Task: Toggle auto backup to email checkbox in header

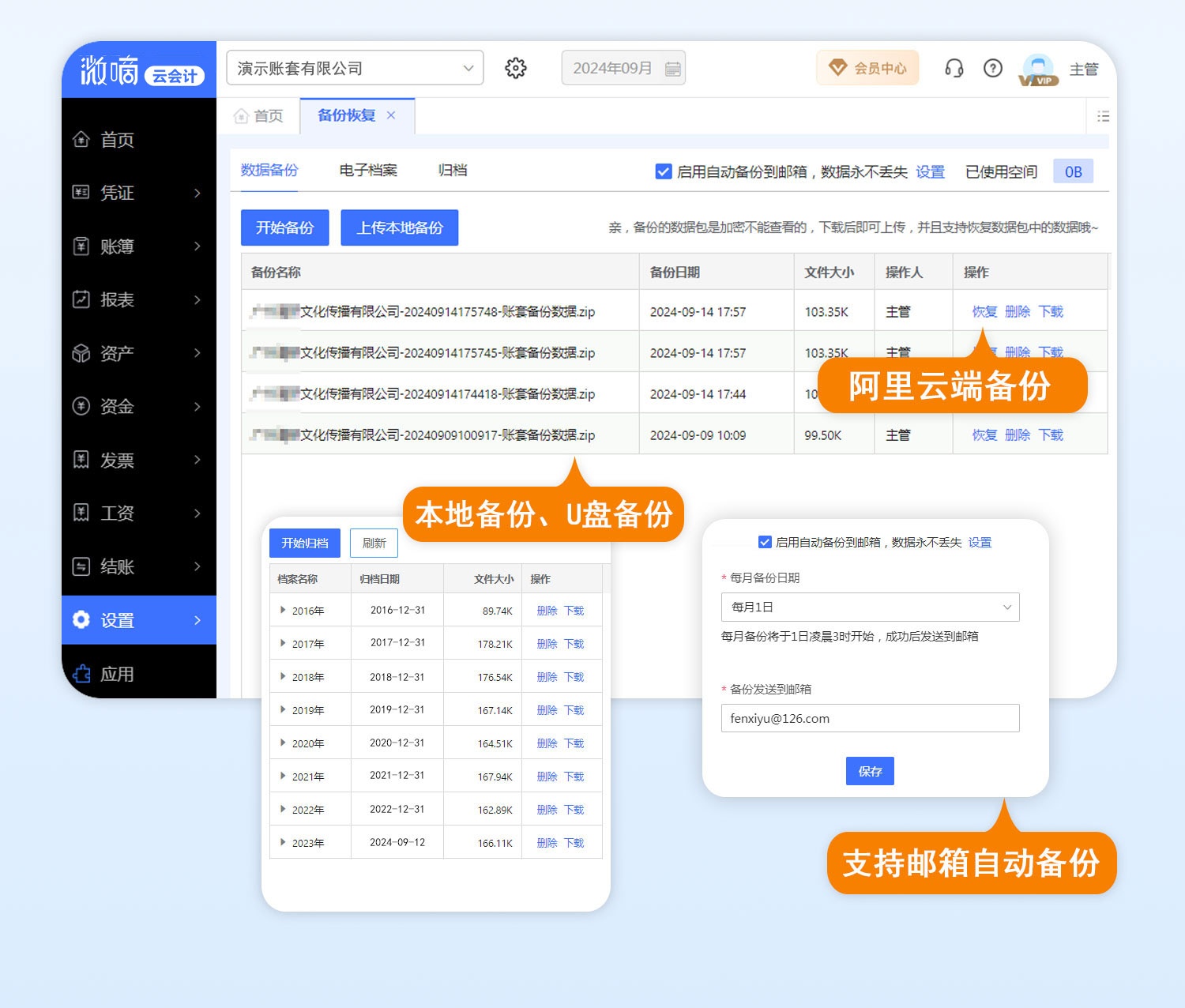Action: [x=664, y=171]
